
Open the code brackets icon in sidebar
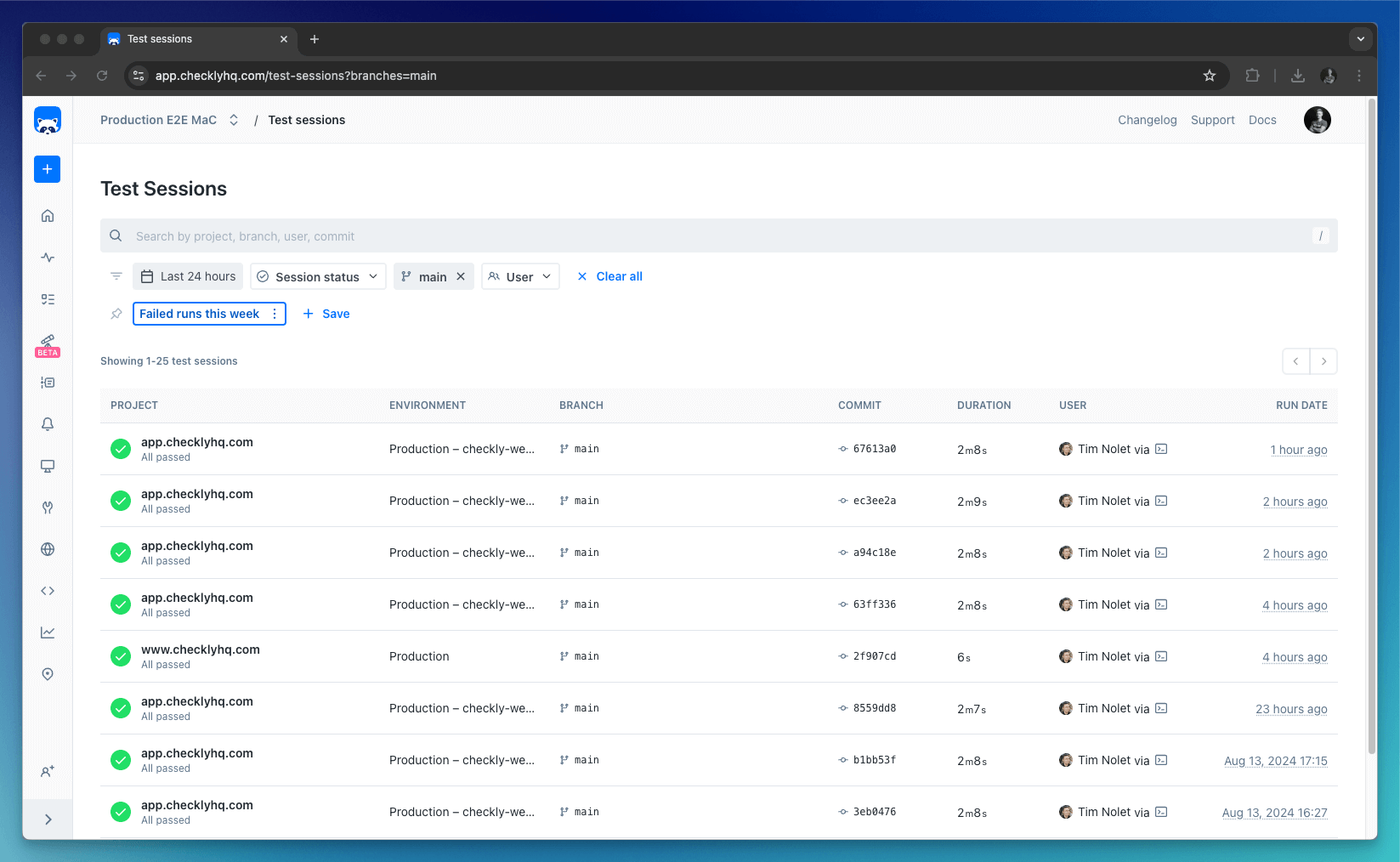(48, 591)
